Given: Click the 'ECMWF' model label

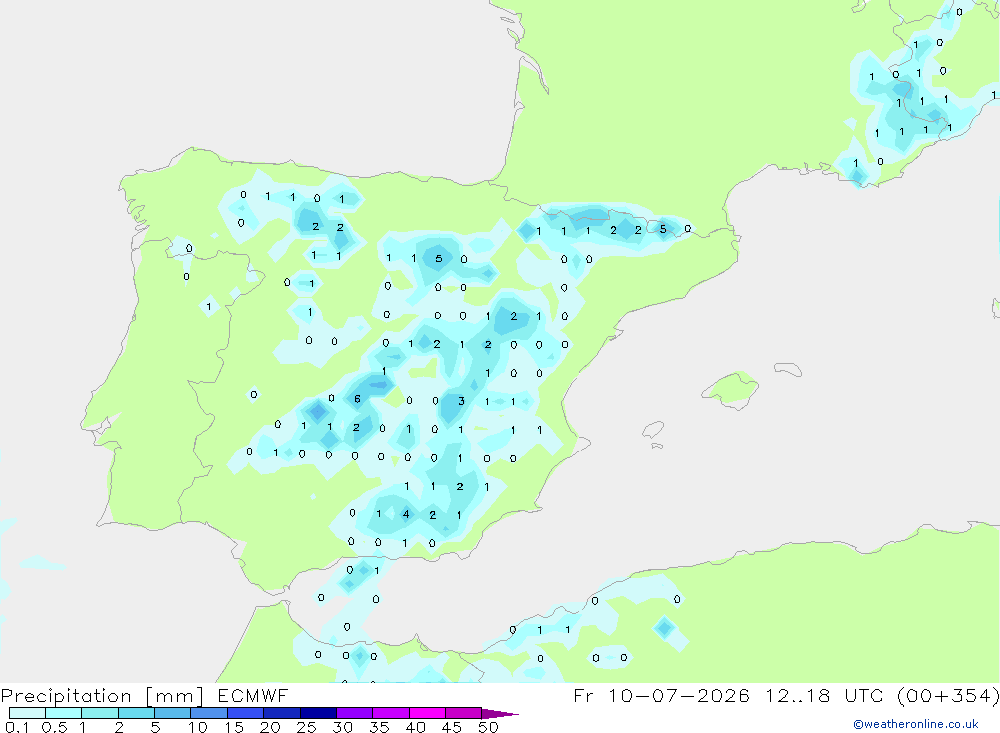Looking at the screenshot, I should [253, 695].
